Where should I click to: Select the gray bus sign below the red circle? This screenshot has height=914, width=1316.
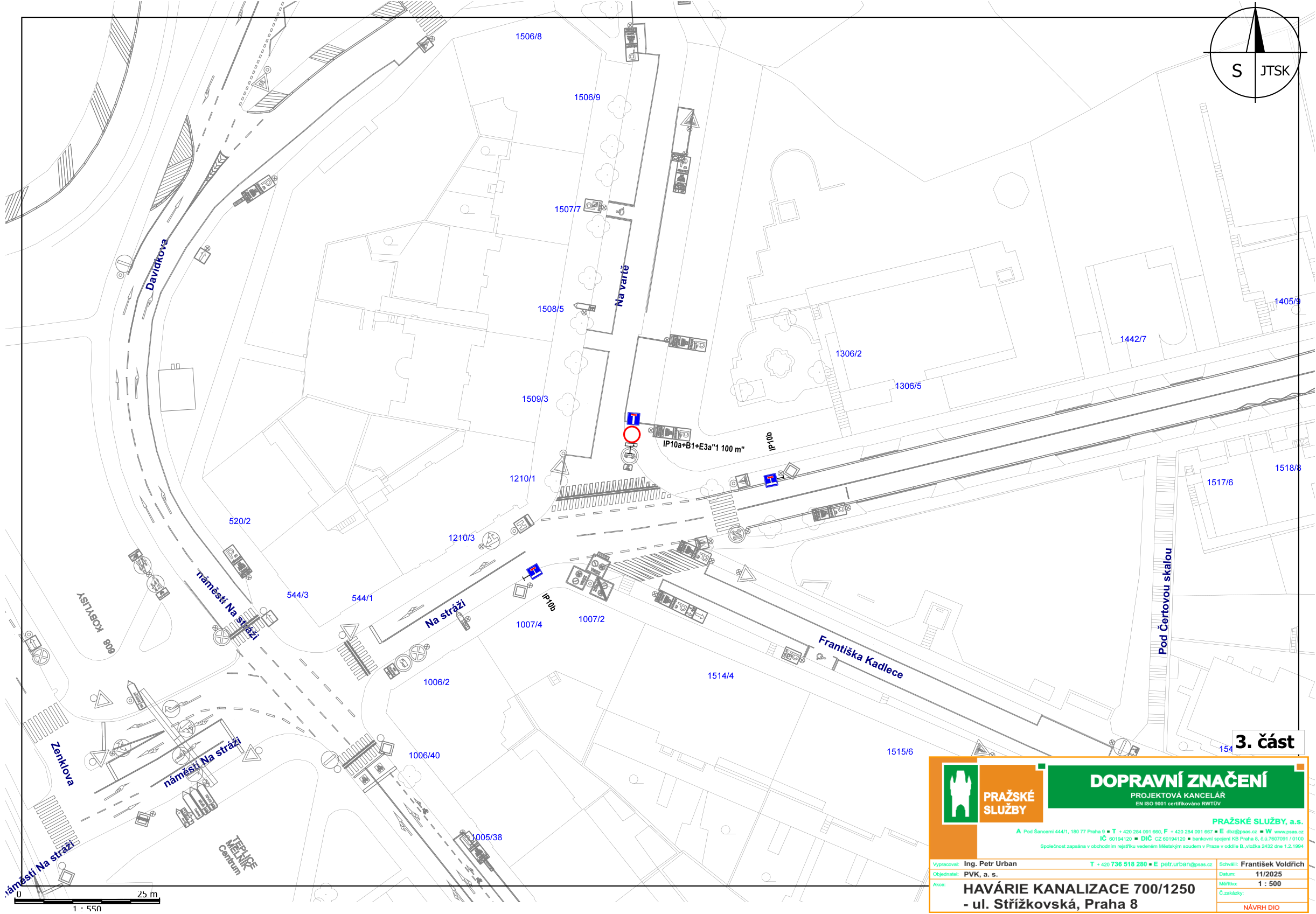630,456
